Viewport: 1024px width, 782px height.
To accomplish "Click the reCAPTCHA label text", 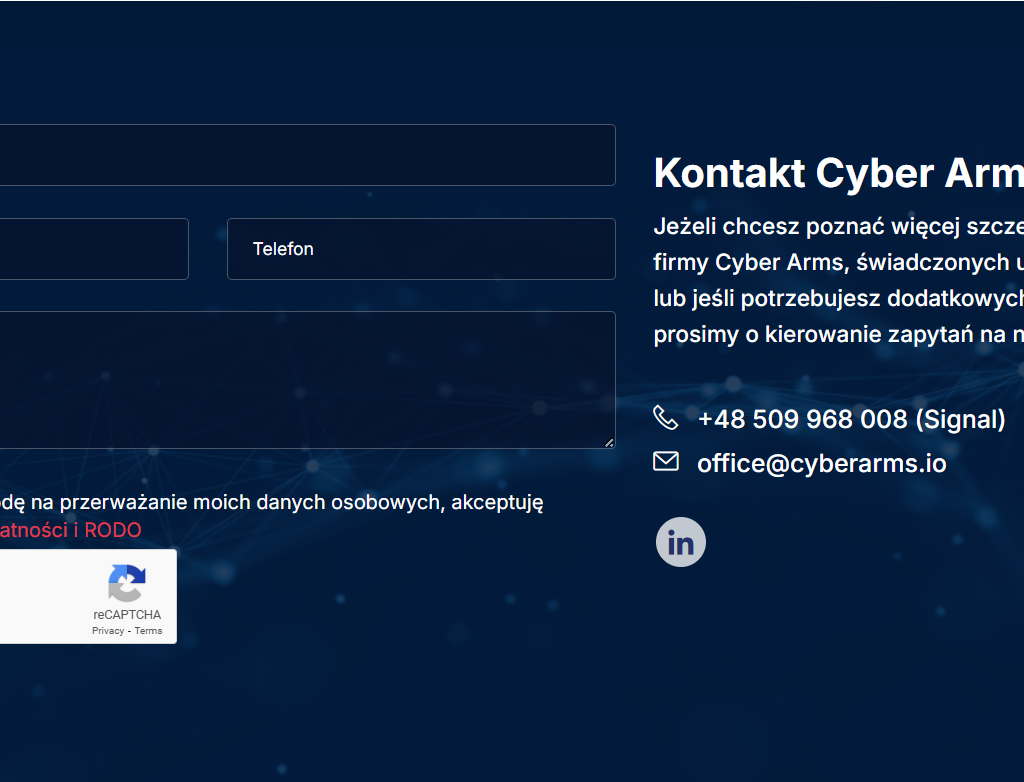I will [x=127, y=615].
